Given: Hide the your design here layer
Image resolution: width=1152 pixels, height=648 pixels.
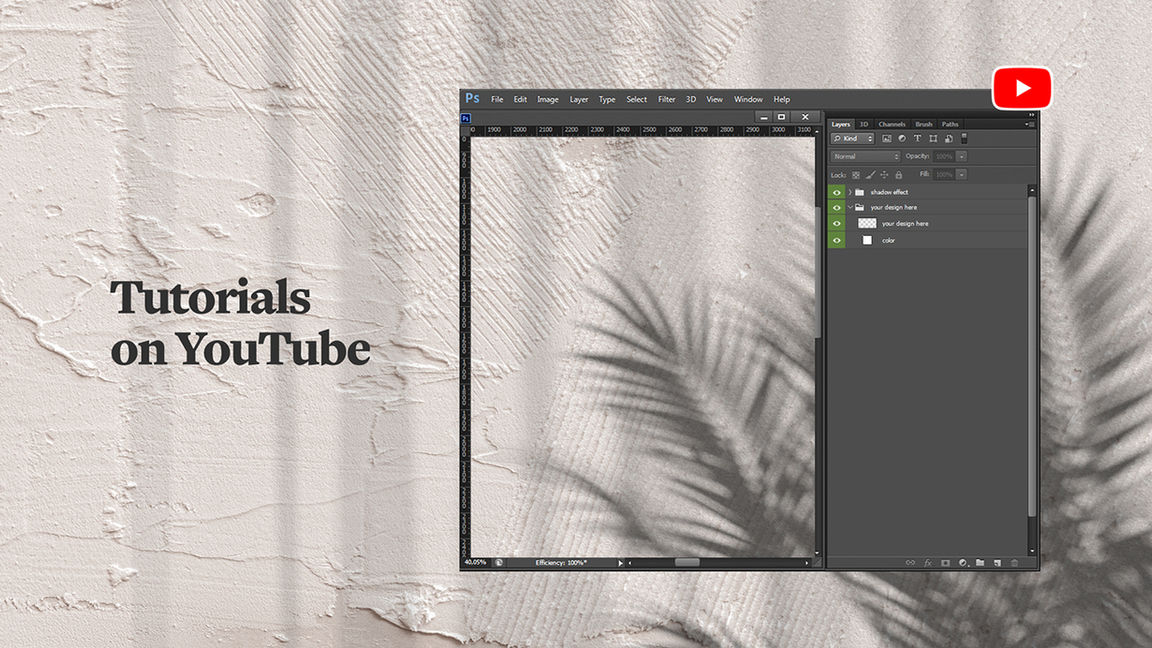Looking at the screenshot, I should [x=837, y=223].
